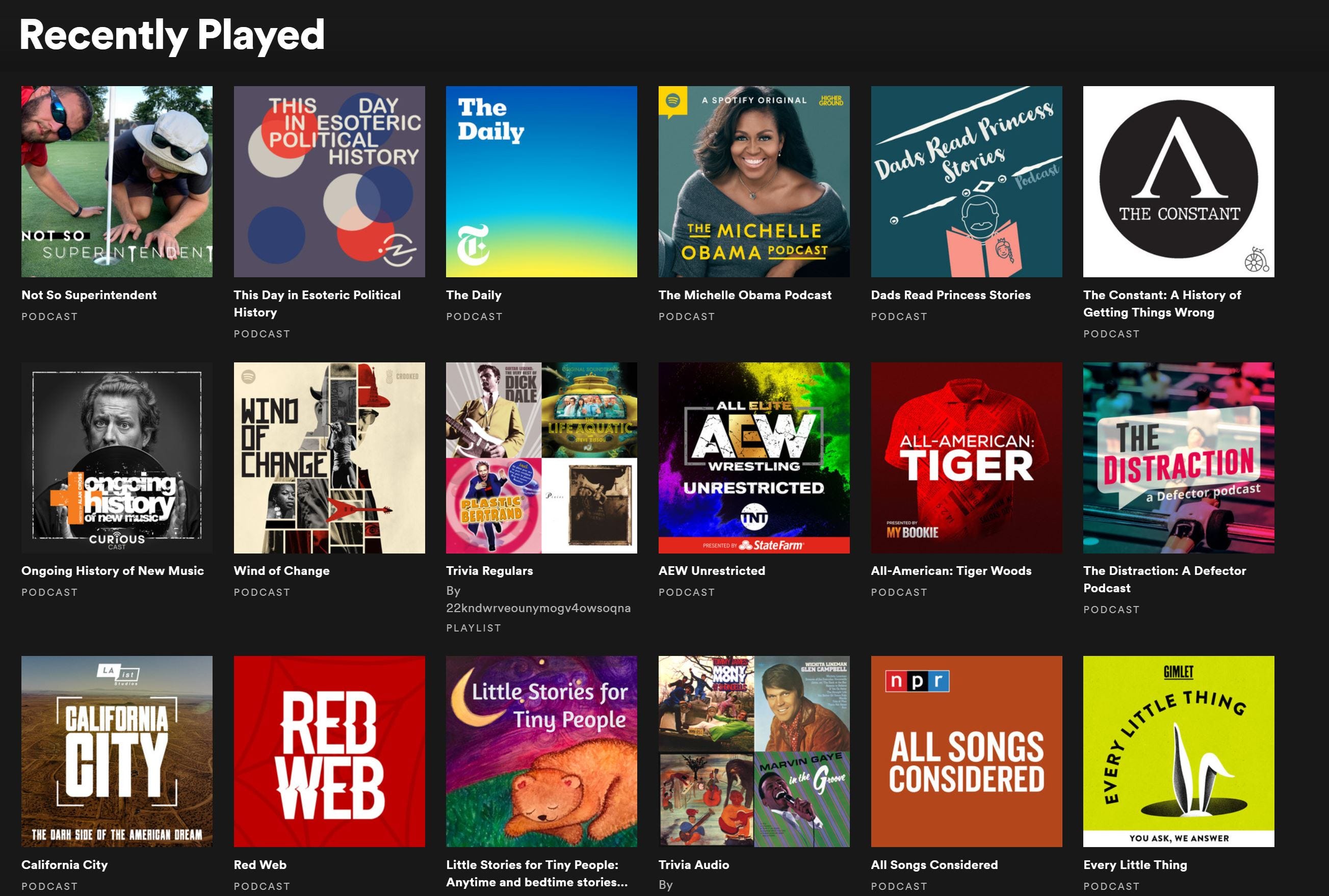Click The Distraction: A Defector Podcast title
The image size is (1329, 896).
click(1164, 579)
